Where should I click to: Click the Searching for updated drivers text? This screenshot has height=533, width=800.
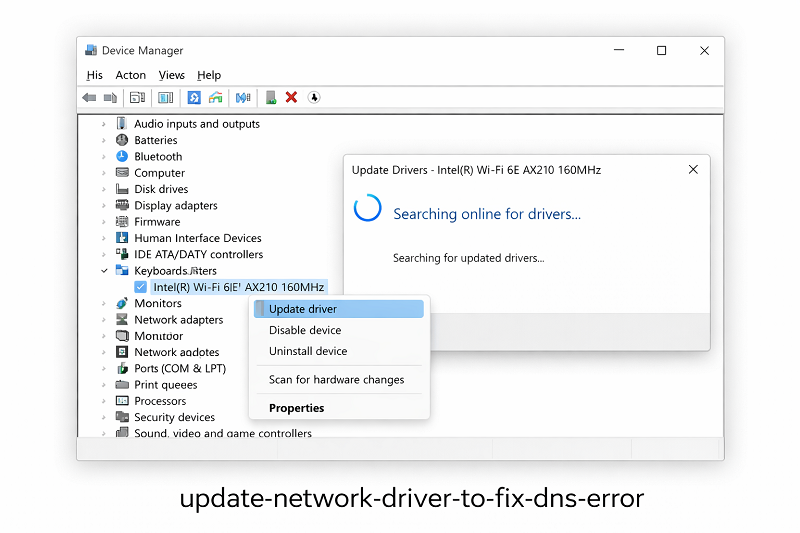point(468,258)
